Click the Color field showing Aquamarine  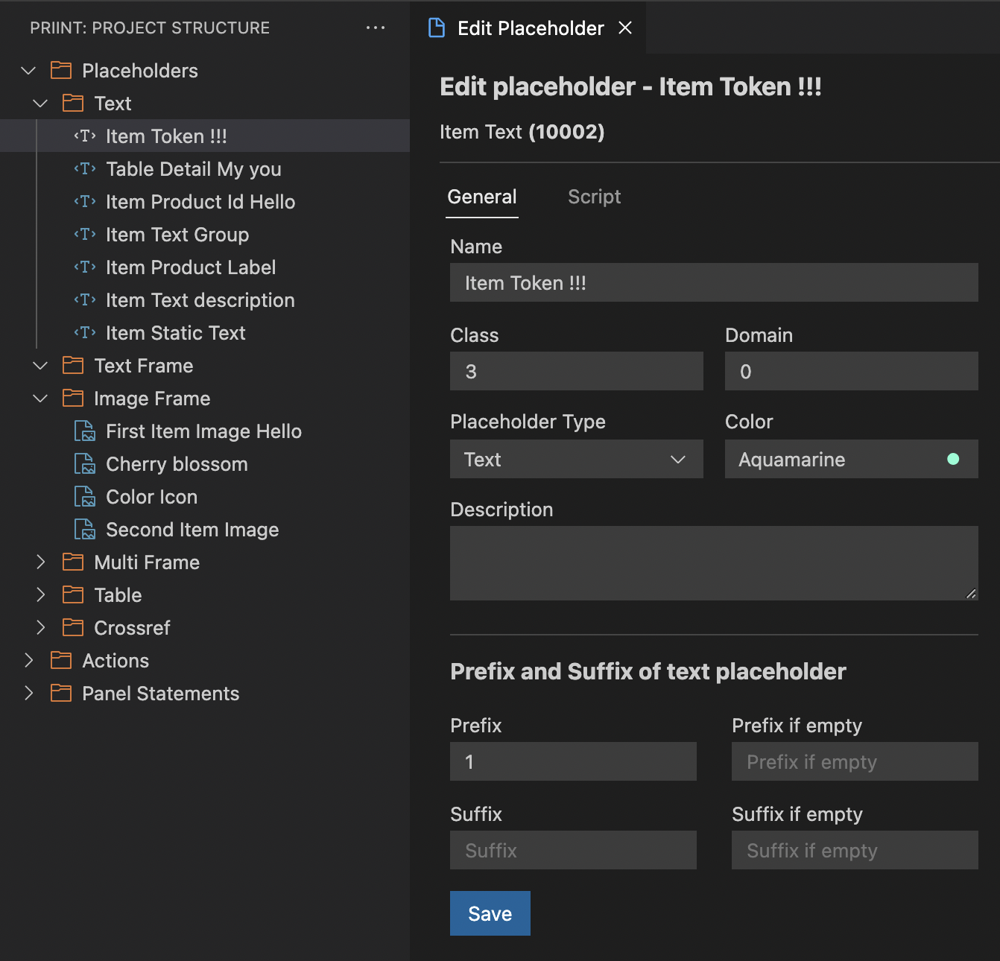[x=851, y=459]
